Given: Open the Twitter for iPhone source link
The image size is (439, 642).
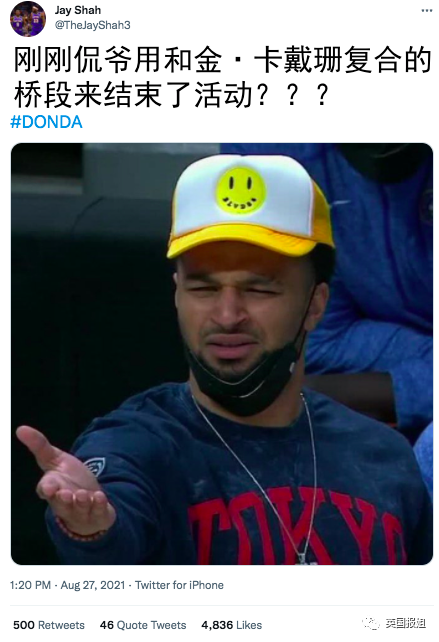Looking at the screenshot, I should [x=179, y=585].
